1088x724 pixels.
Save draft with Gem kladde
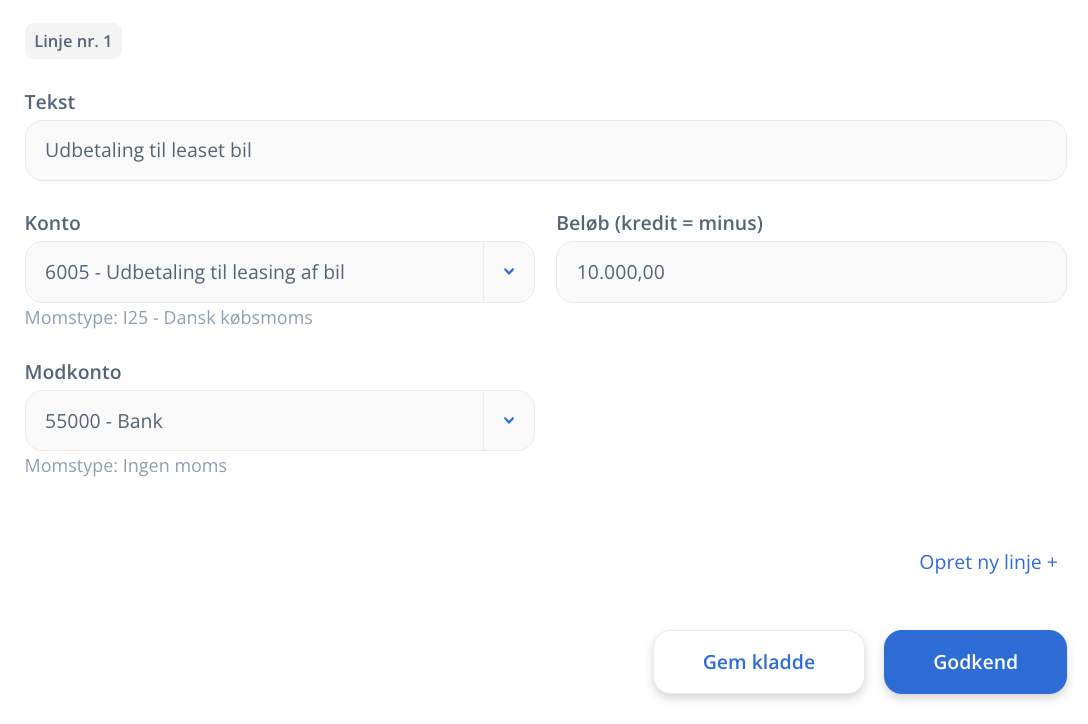(758, 662)
